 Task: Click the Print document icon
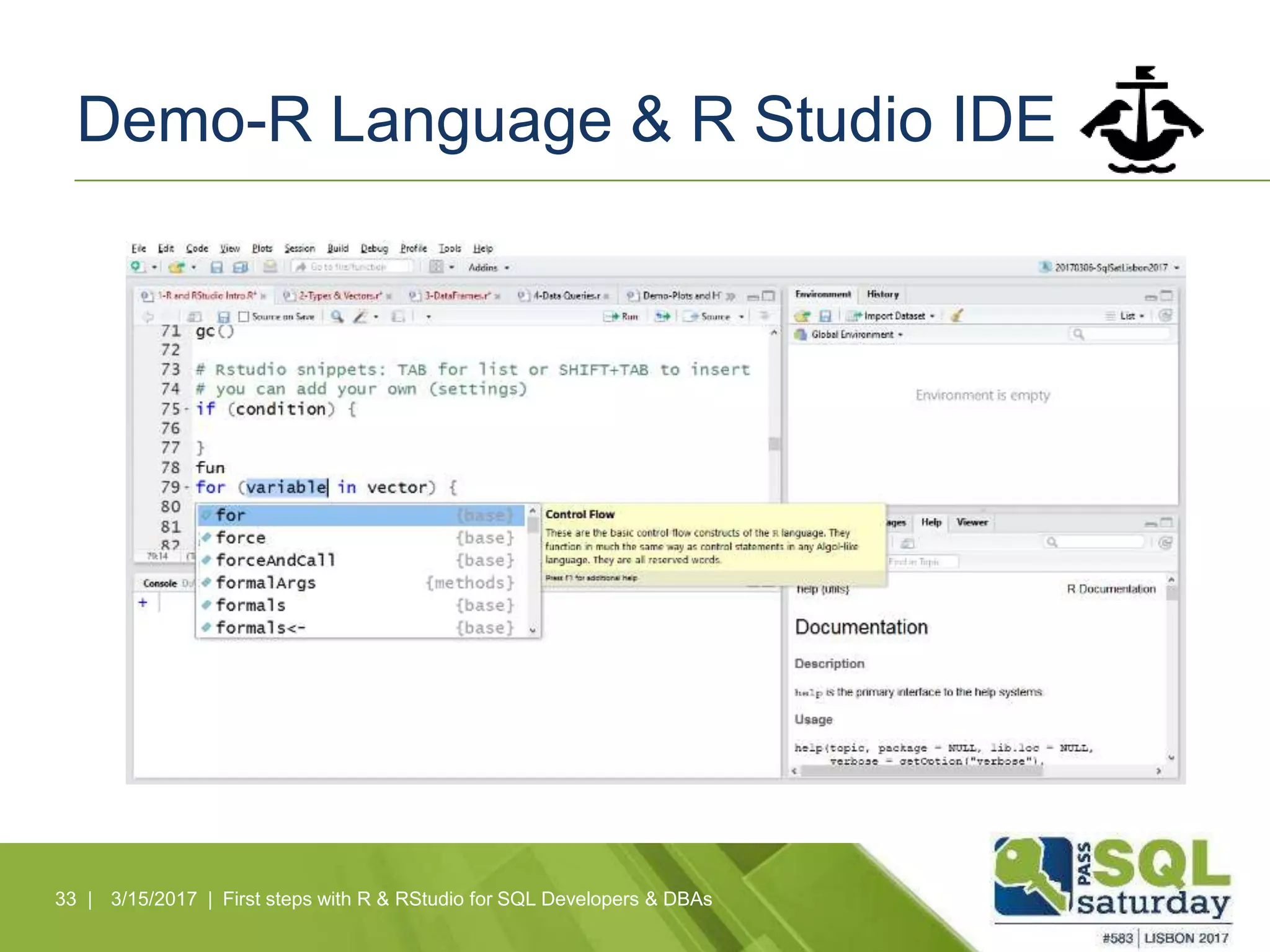tap(270, 267)
